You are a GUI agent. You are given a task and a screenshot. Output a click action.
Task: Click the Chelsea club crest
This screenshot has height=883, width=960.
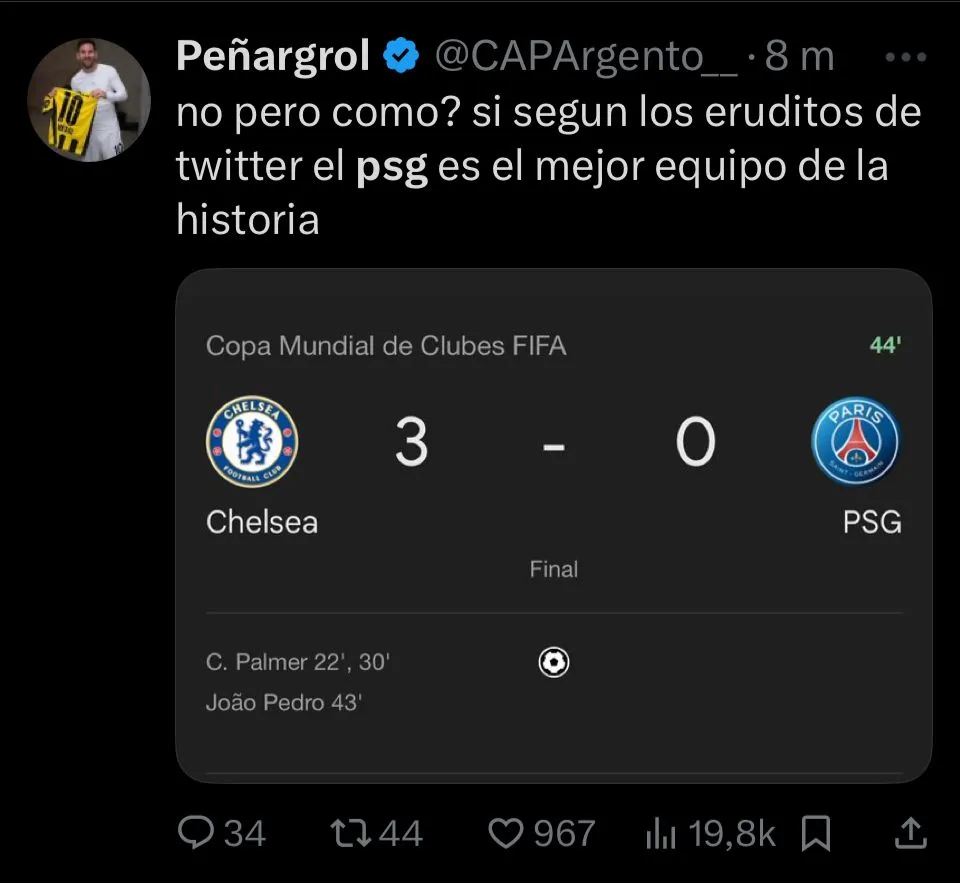point(252,442)
